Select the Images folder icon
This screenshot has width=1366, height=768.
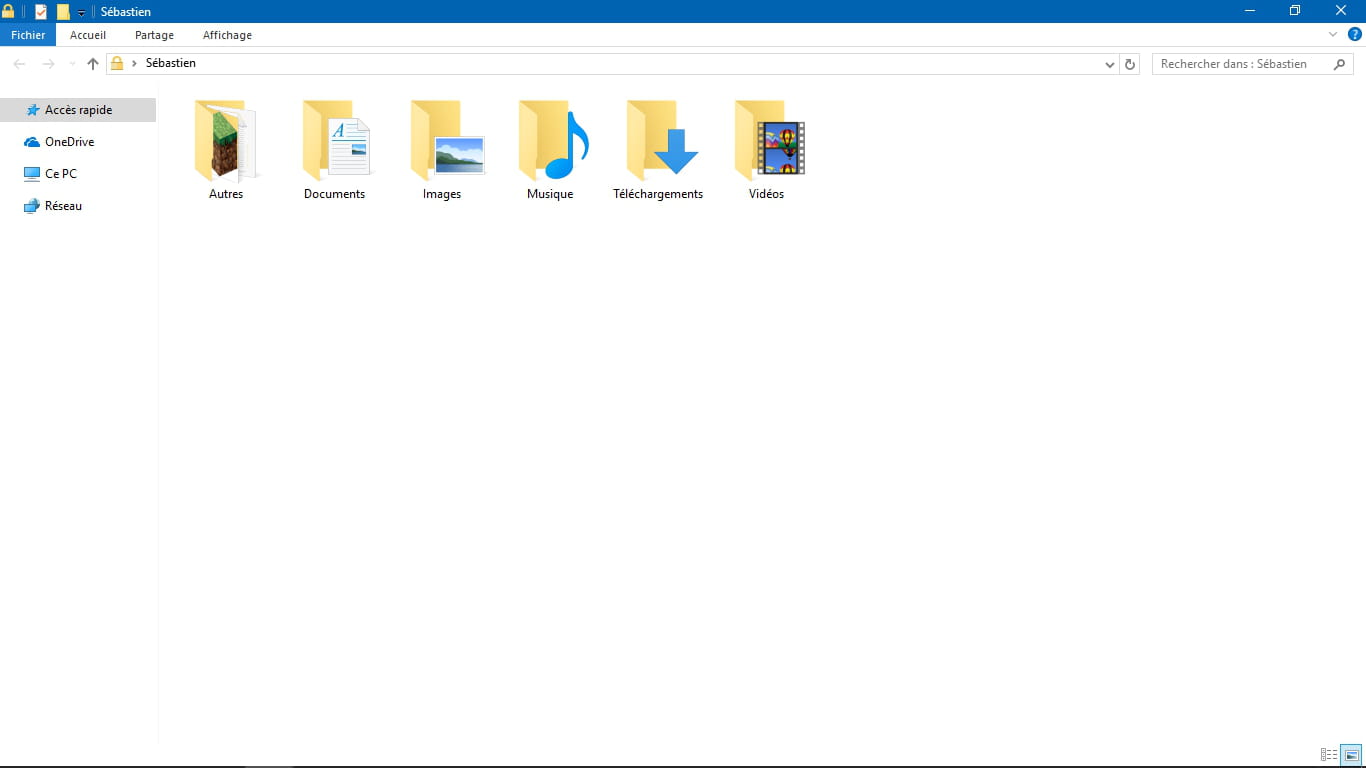(447, 140)
